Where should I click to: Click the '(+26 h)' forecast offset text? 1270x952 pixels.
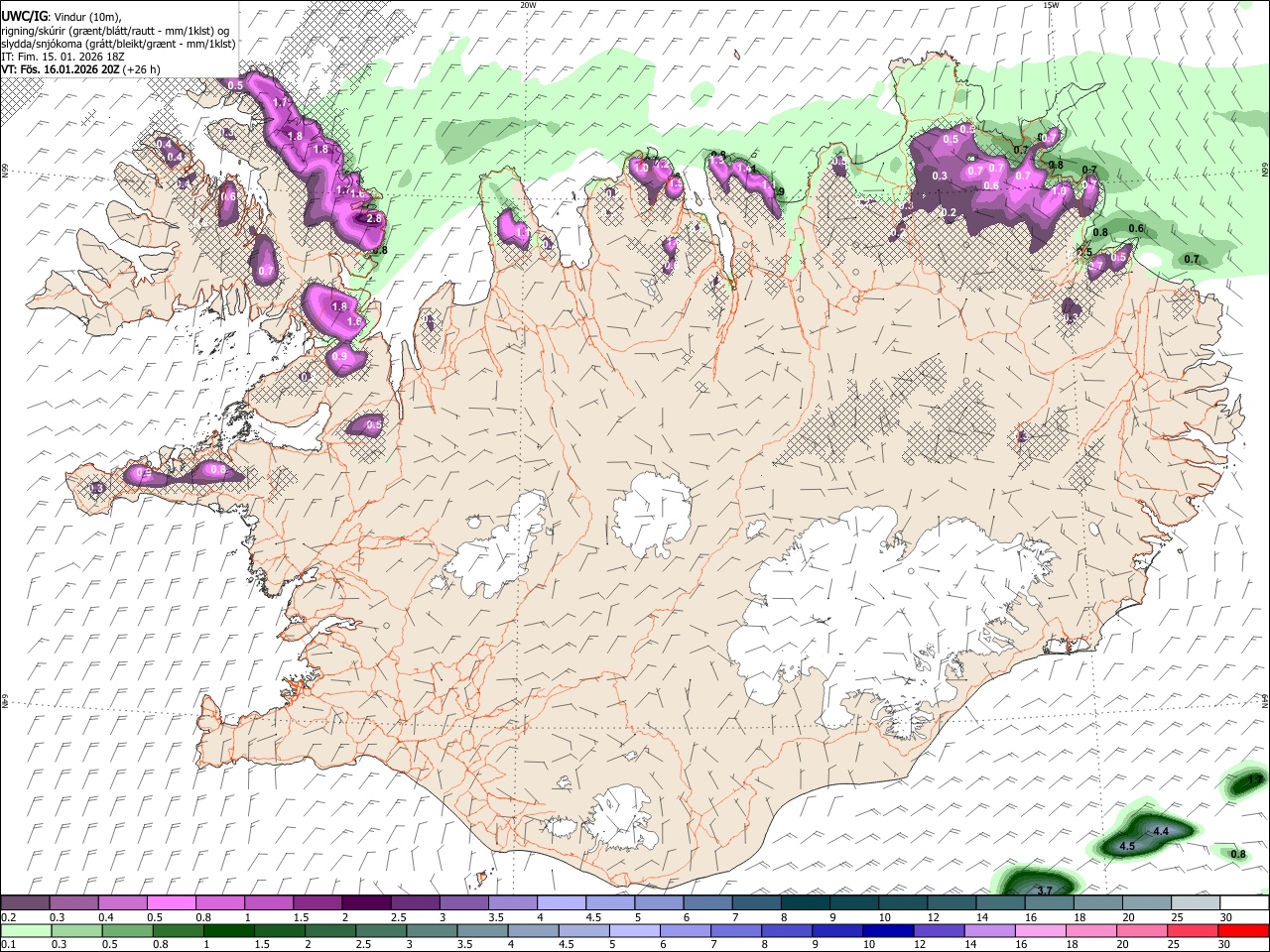click(x=141, y=69)
